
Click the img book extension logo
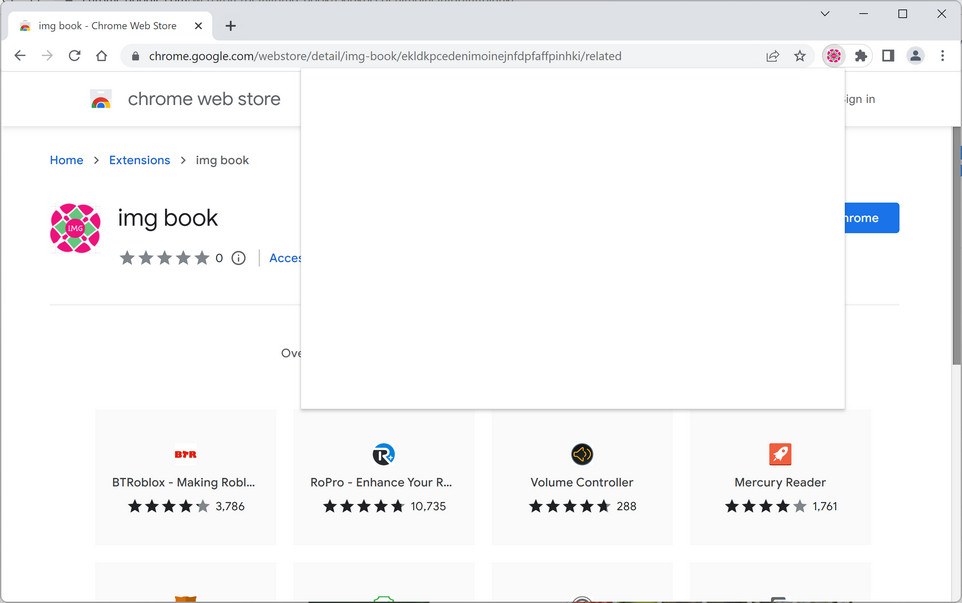pyautogui.click(x=75, y=228)
